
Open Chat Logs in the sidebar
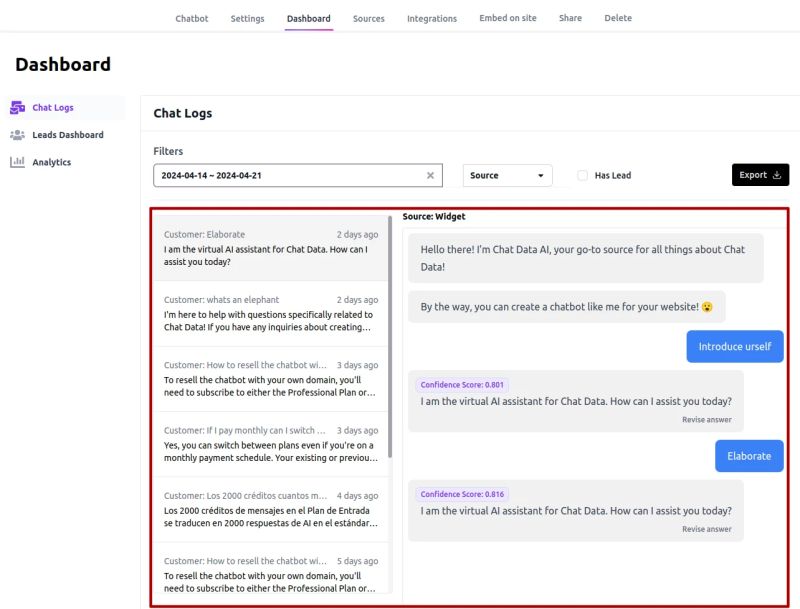click(66, 108)
